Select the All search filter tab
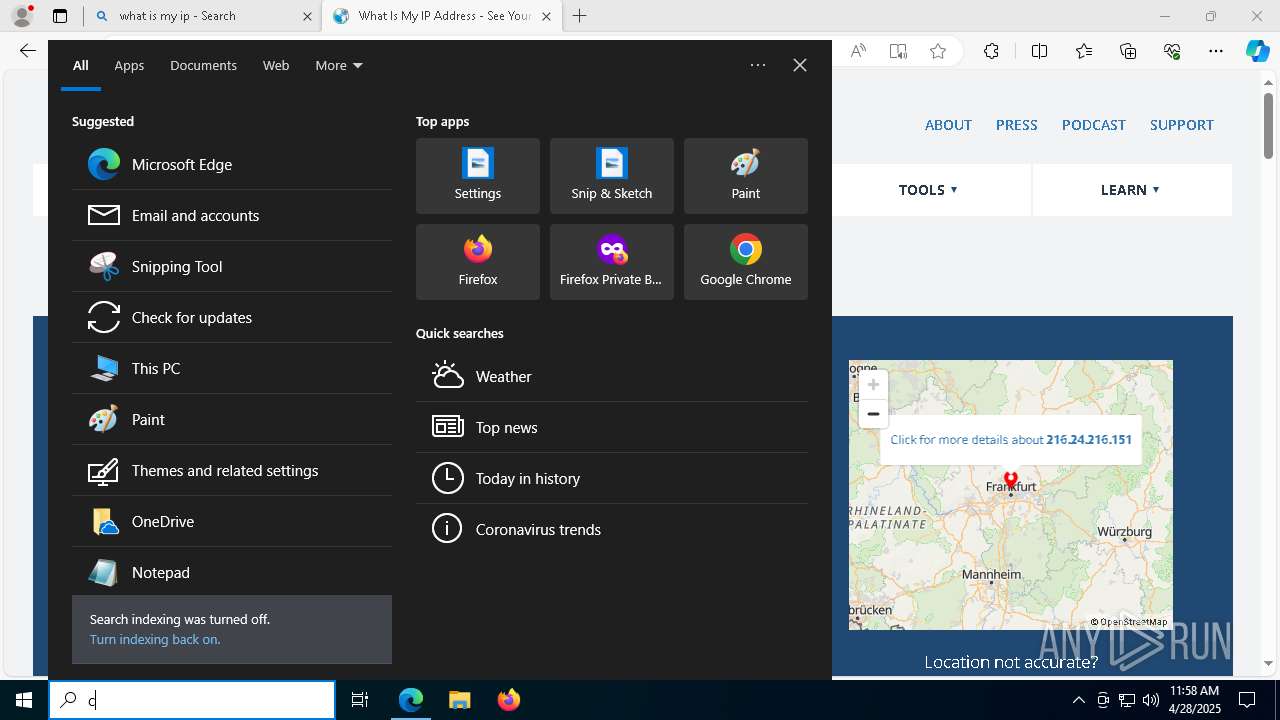The height and width of the screenshot is (720, 1280). click(x=81, y=65)
